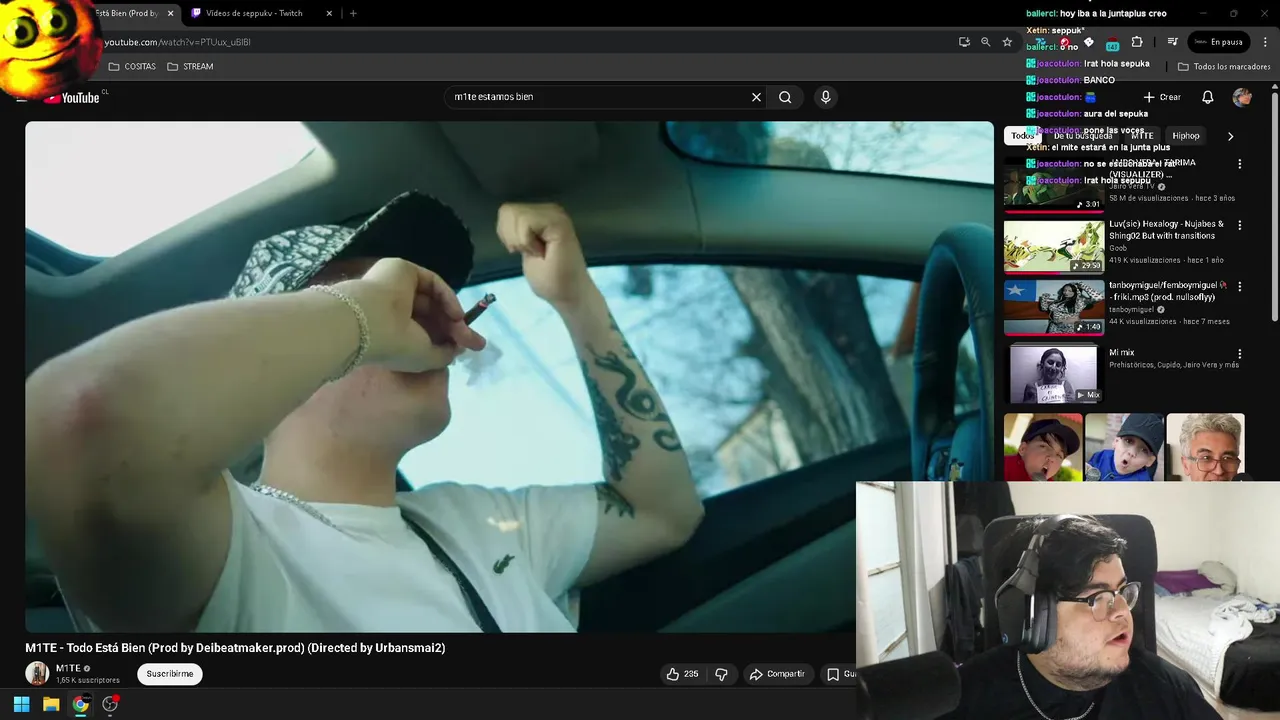Open the Mi mix playlist thumbnail
Viewport: 1280px width, 720px height.
[x=1054, y=374]
